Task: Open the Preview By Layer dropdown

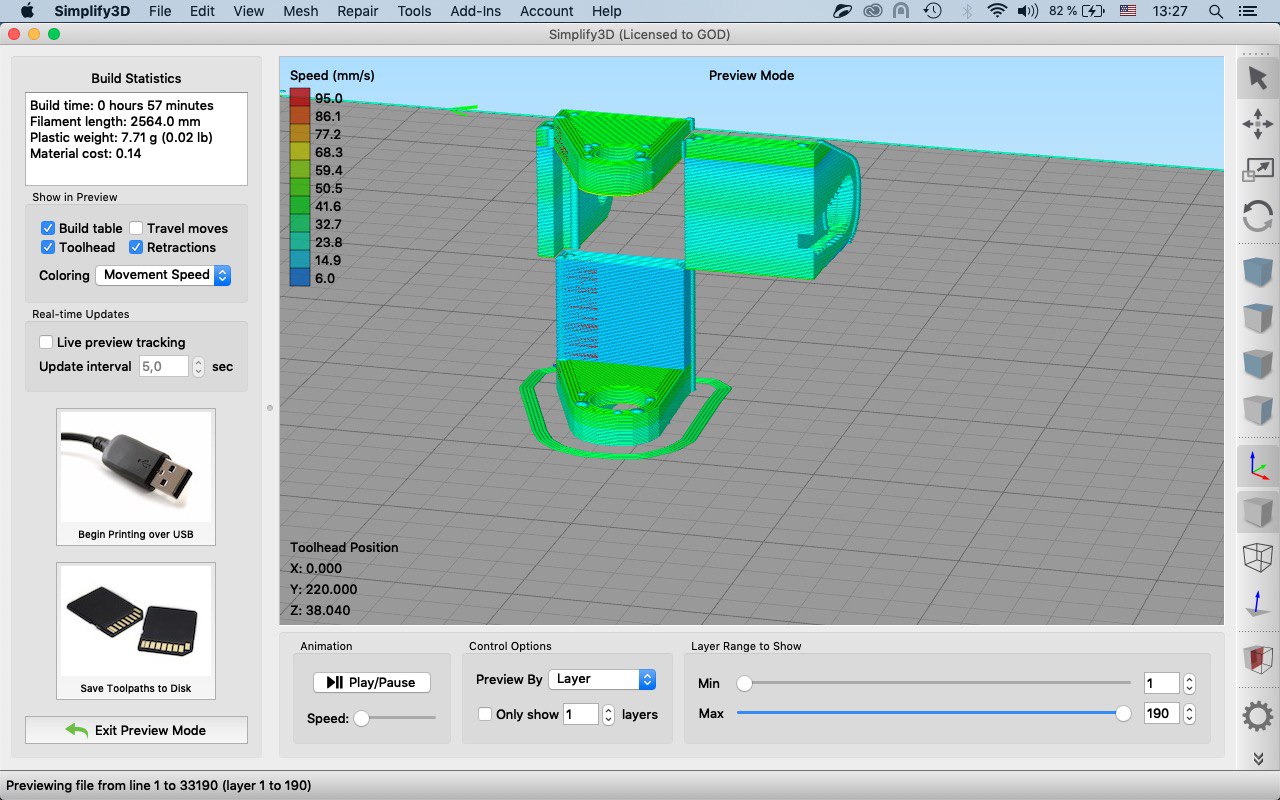Action: [x=602, y=679]
